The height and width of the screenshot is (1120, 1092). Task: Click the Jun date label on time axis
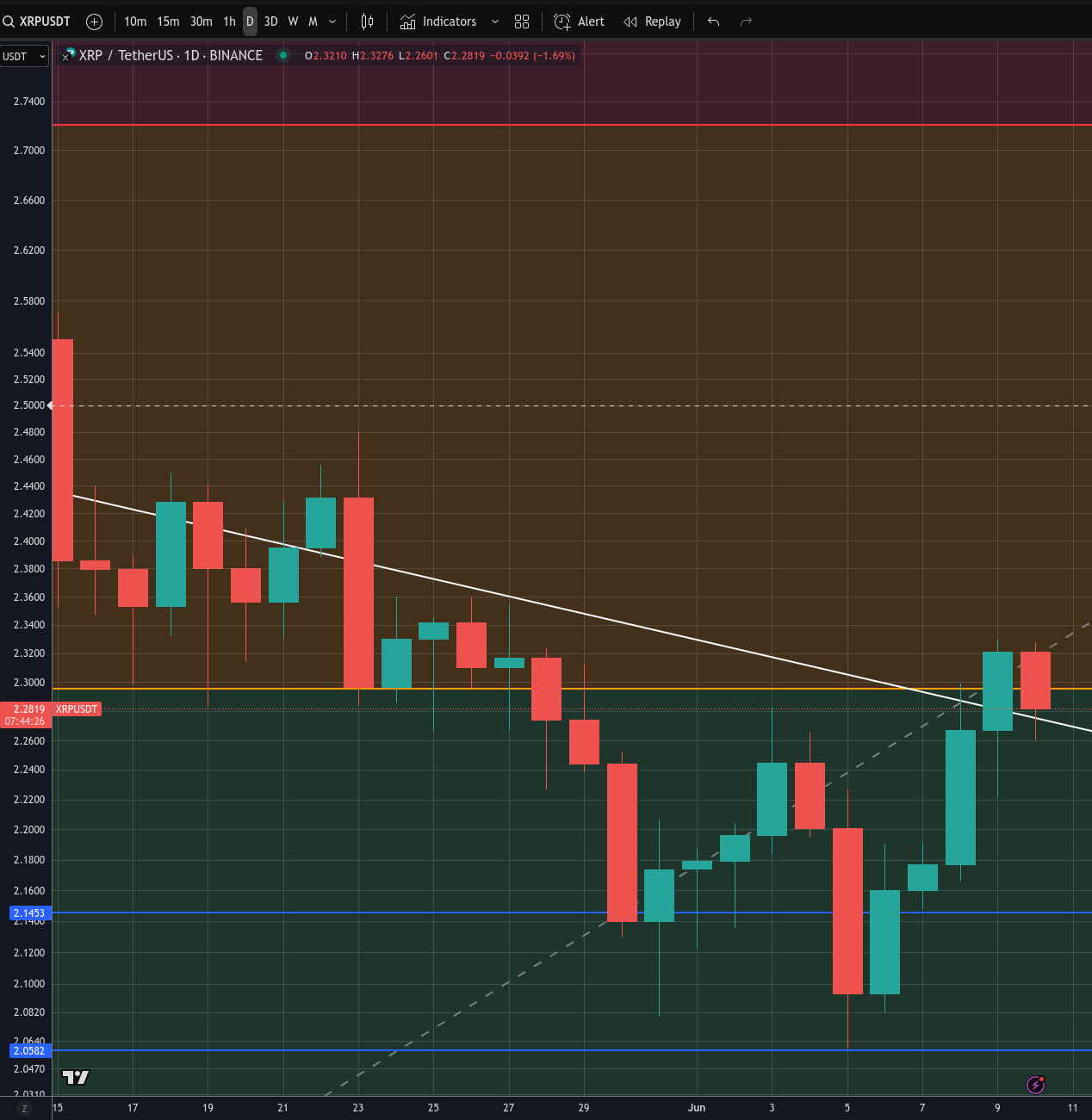click(697, 1108)
